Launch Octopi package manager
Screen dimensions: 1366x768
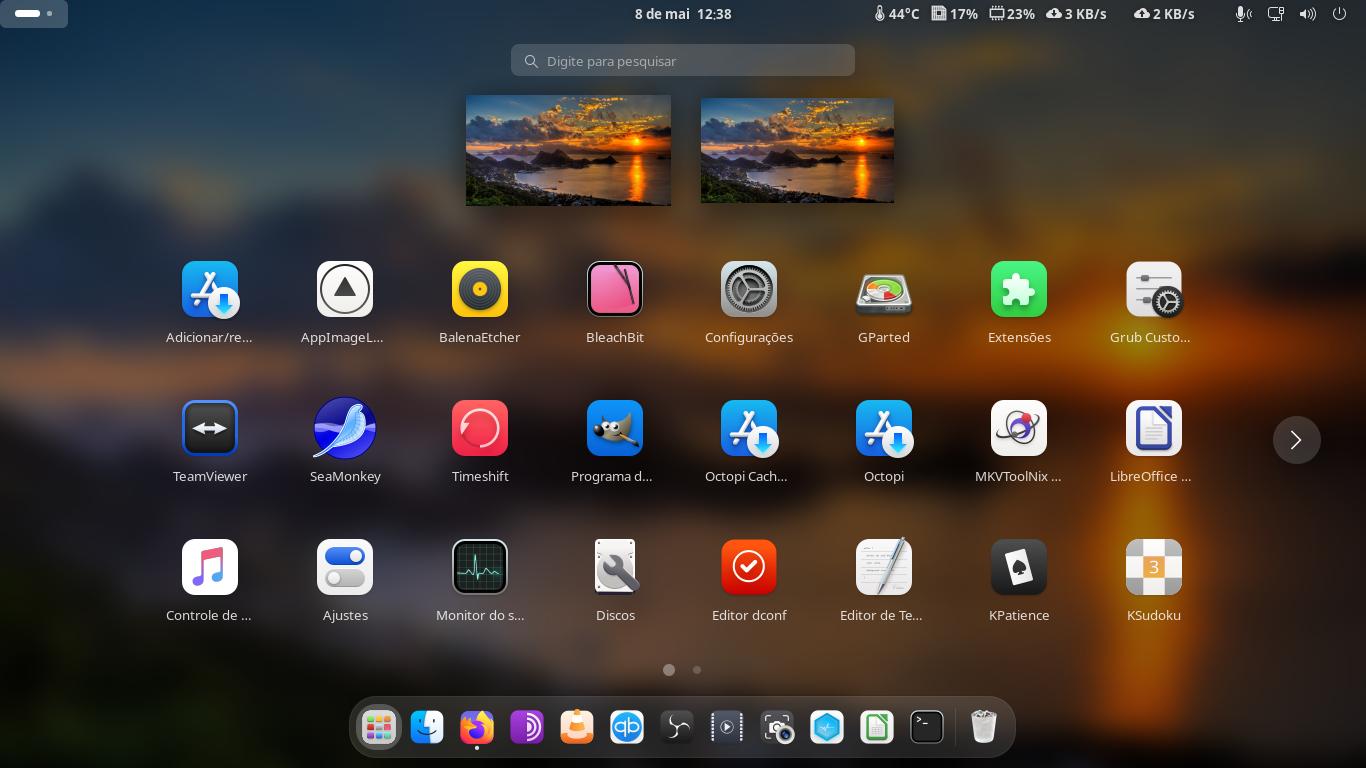884,428
